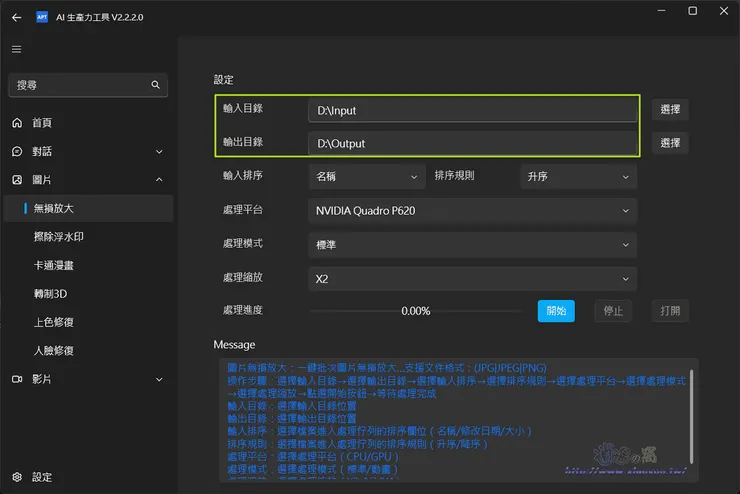Click the 設定 section heading
The image size is (740, 494).
coord(223,80)
